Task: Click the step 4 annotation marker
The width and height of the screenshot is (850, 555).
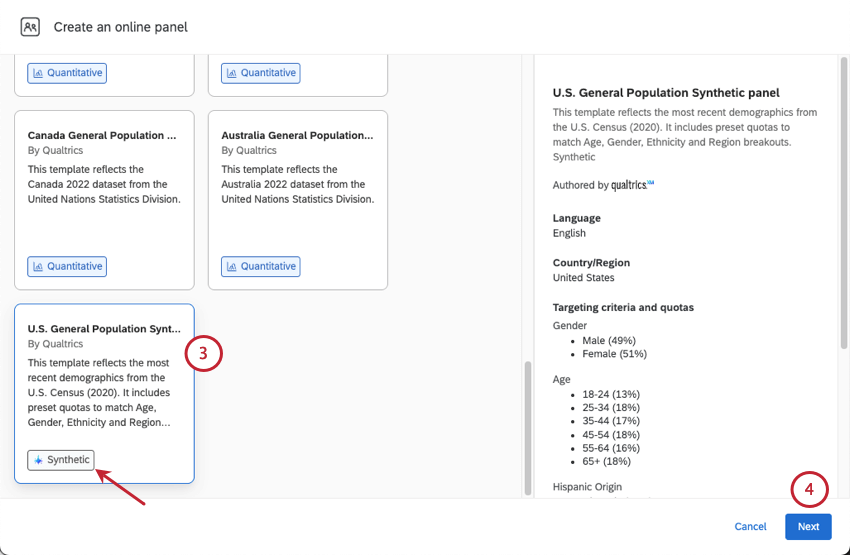Action: 809,490
